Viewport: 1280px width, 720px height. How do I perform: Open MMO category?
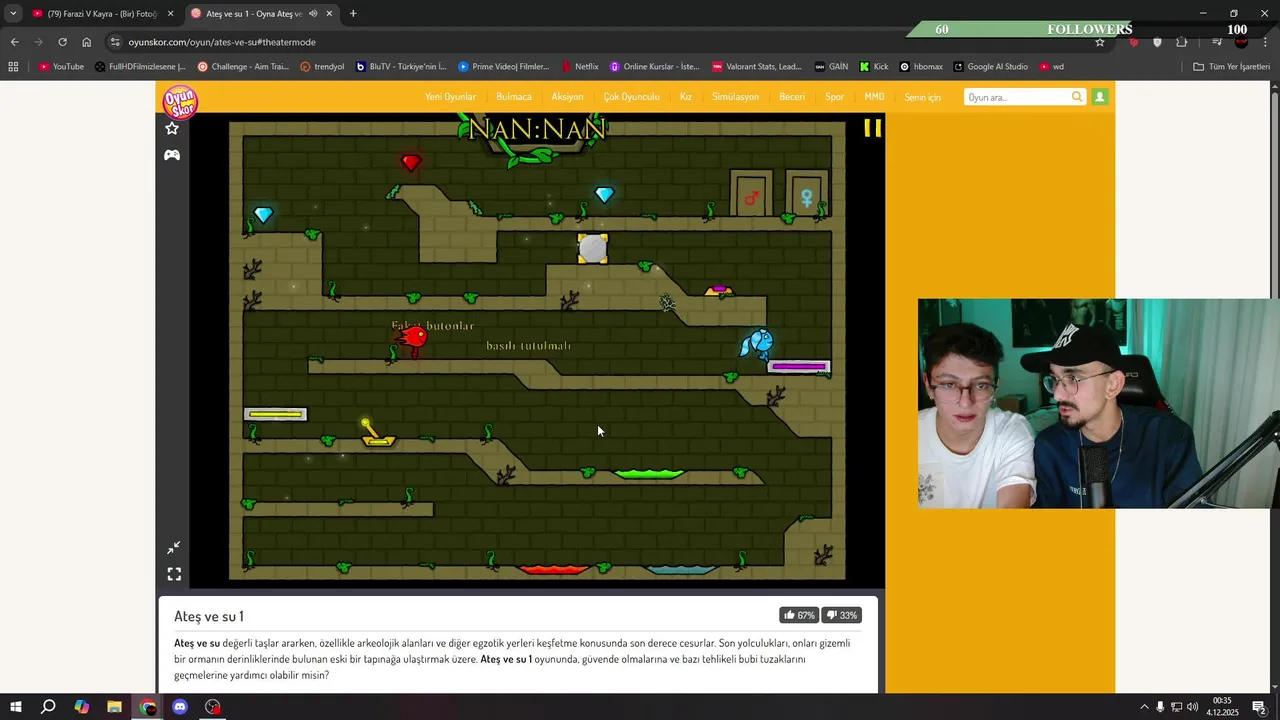pyautogui.click(x=874, y=97)
